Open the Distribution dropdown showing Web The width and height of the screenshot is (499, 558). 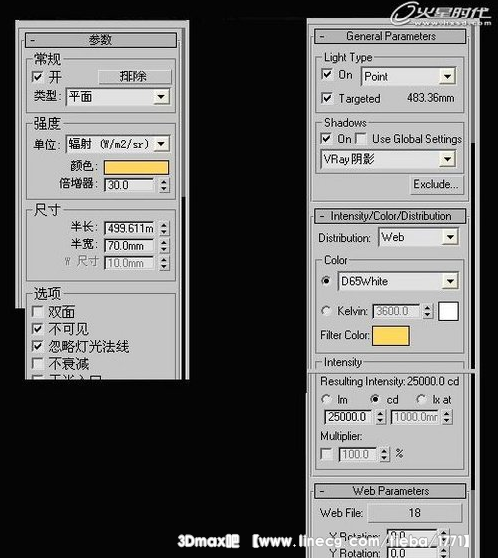(418, 237)
